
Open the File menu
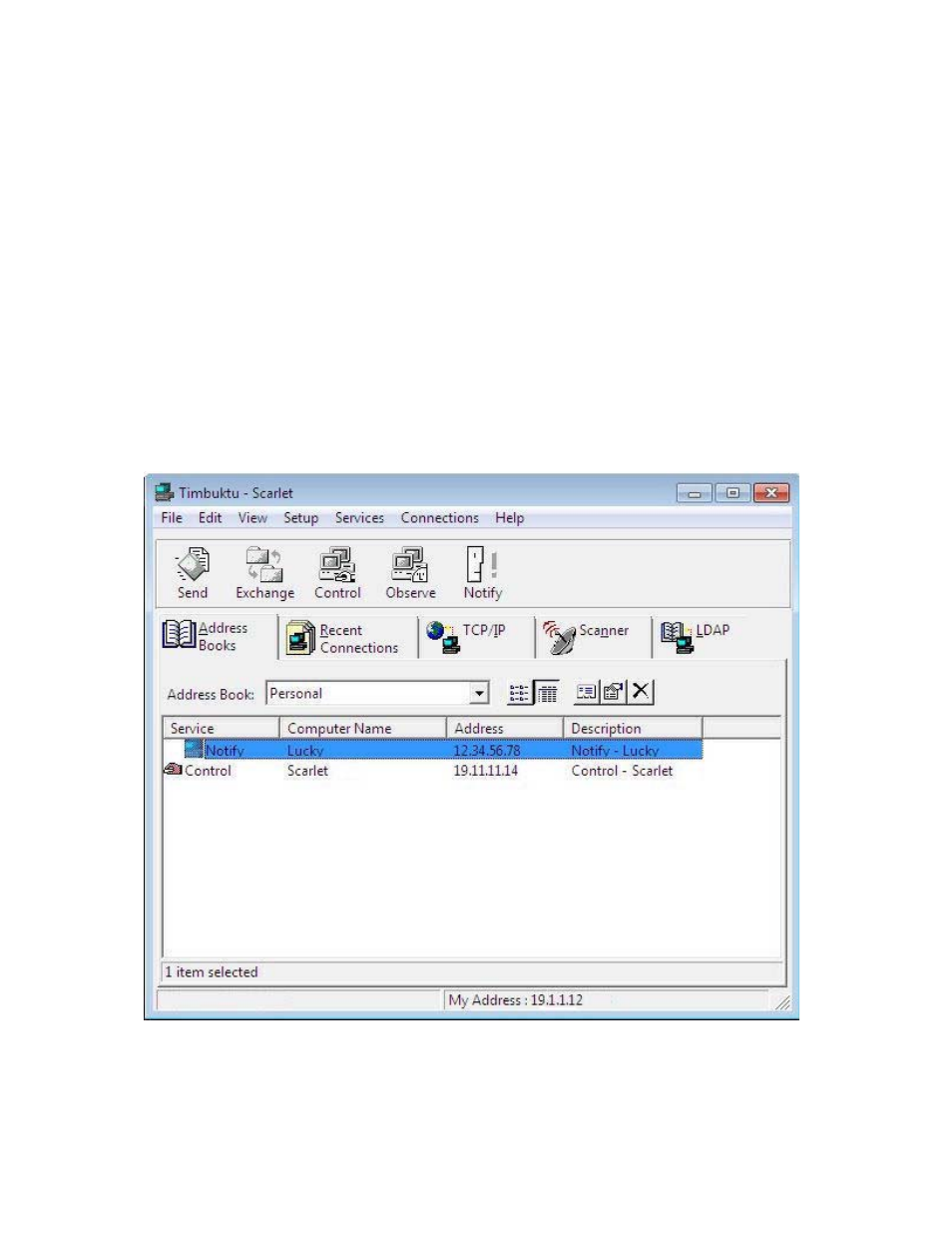tap(172, 518)
